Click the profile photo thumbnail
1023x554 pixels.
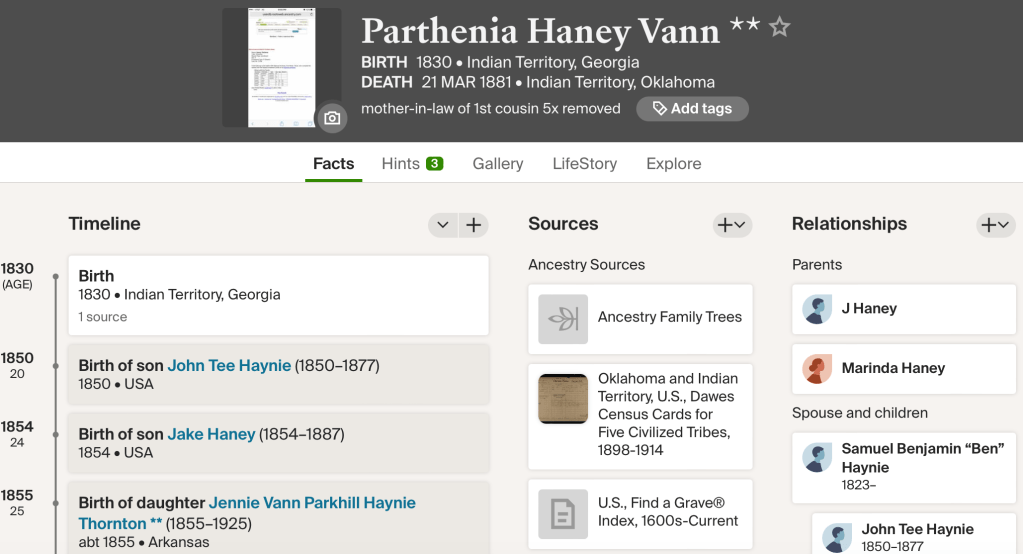point(281,68)
